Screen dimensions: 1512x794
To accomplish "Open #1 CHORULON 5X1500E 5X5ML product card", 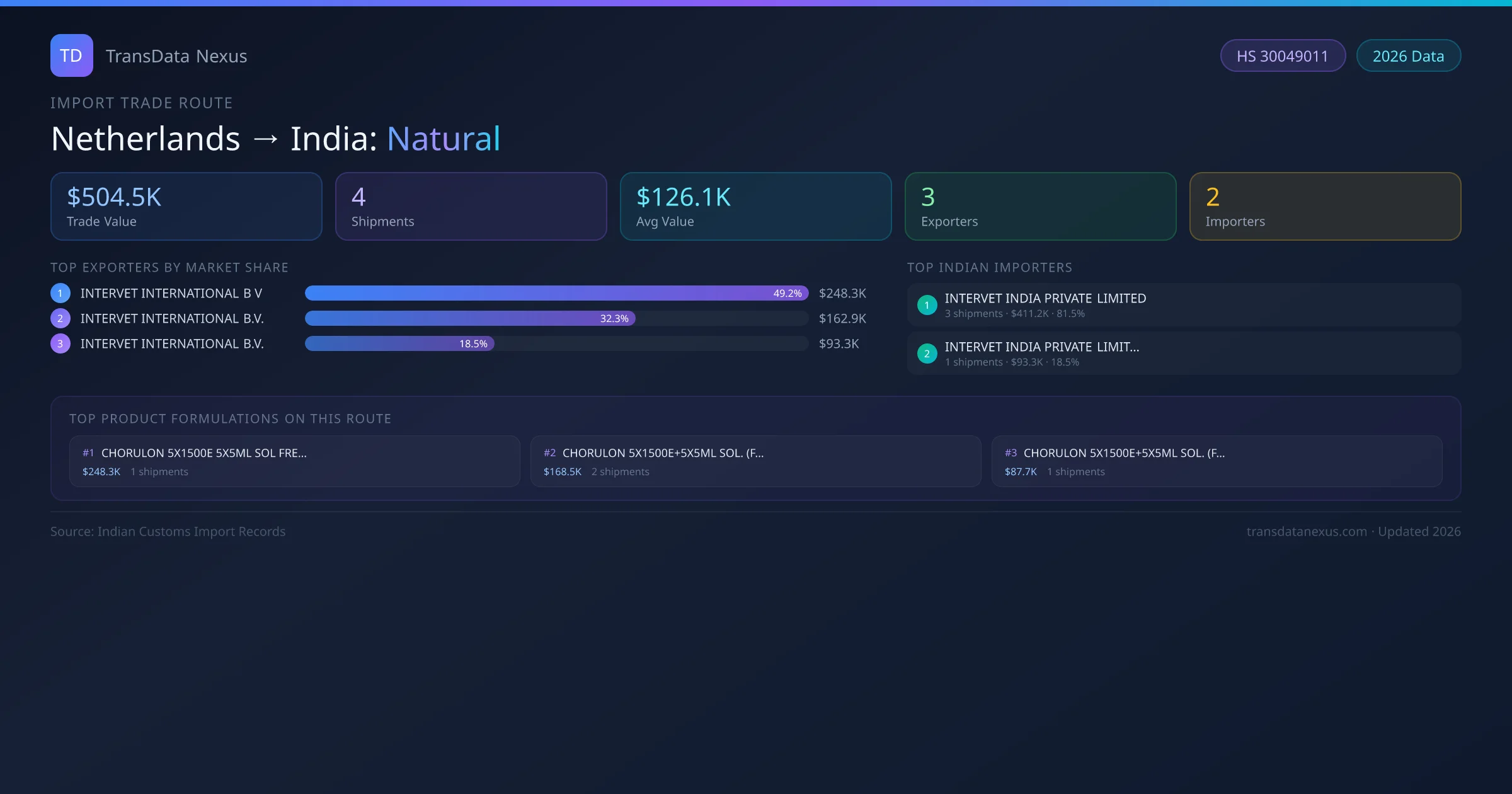I will 294,461.
